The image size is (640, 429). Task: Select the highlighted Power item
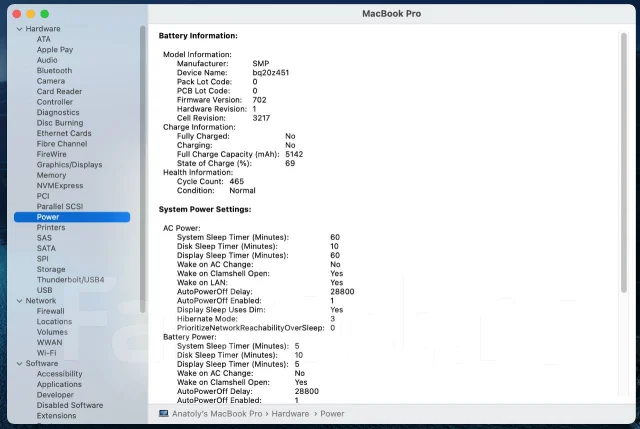pyautogui.click(x=72, y=217)
